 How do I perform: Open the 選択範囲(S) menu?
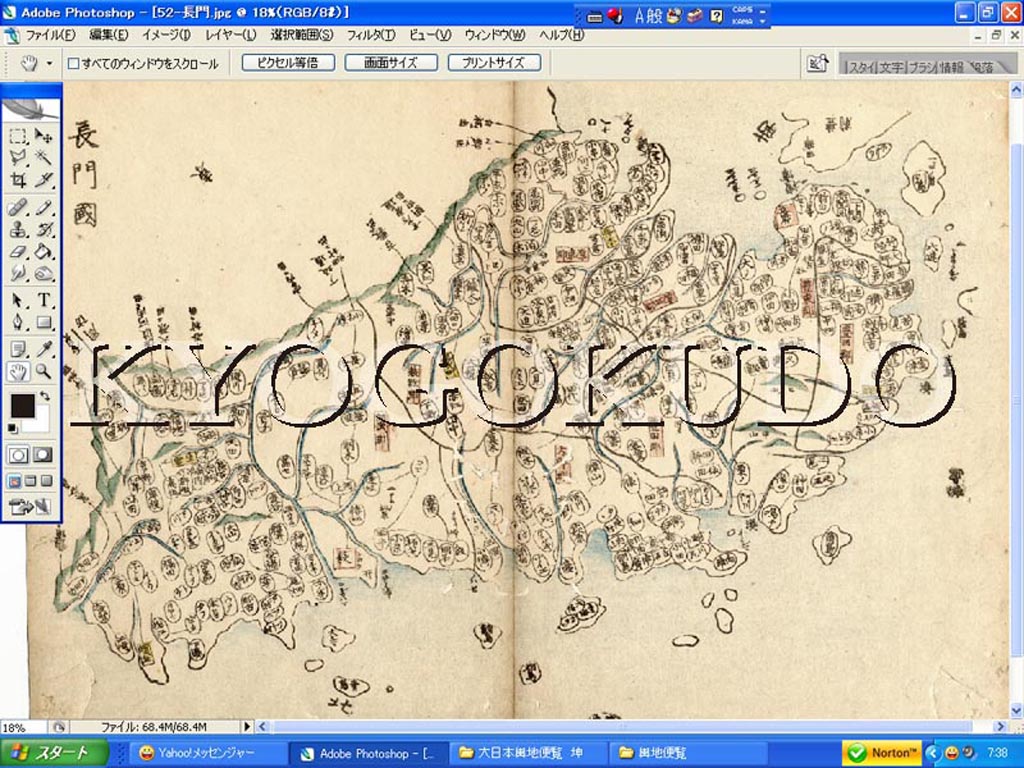click(x=302, y=35)
